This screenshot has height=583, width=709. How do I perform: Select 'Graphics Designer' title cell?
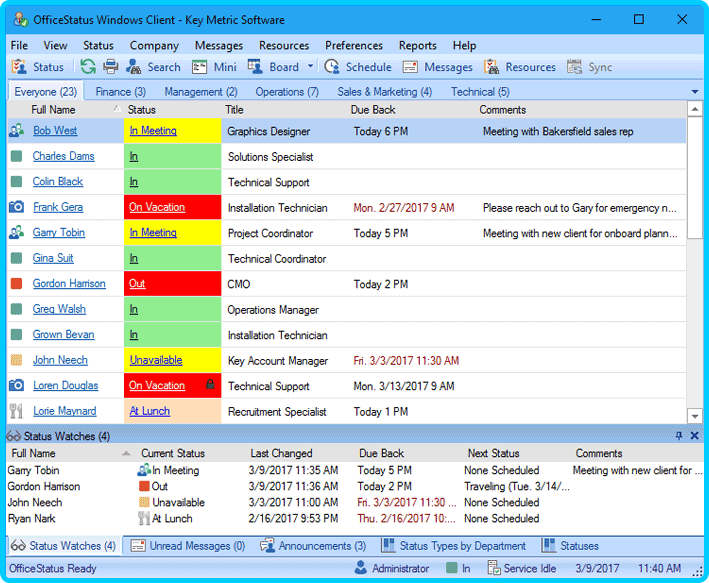tap(269, 131)
